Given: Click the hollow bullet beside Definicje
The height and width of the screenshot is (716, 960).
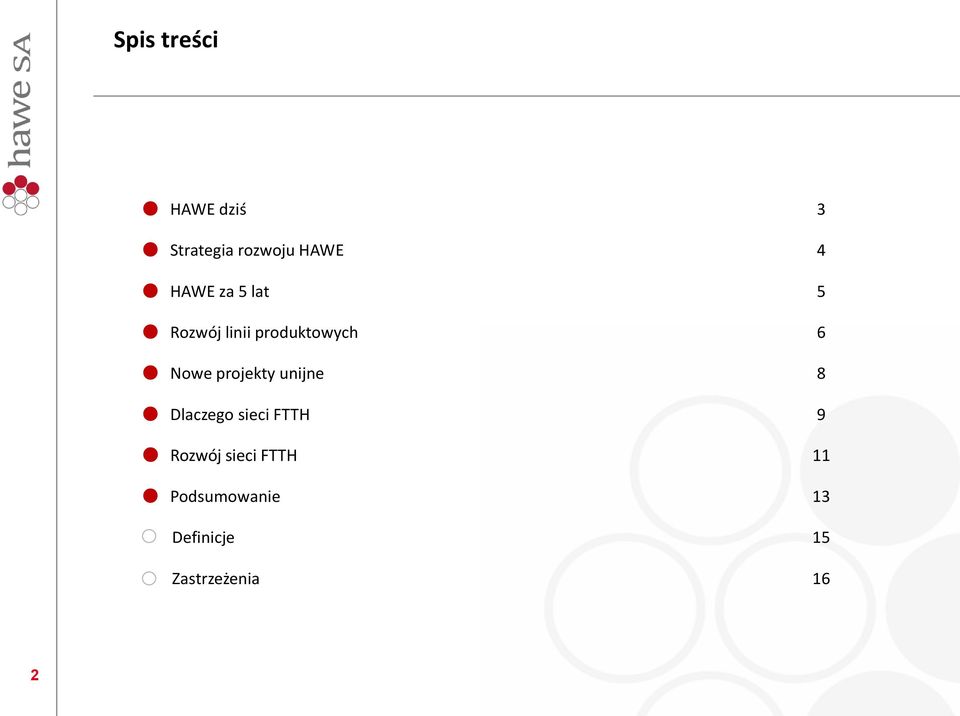Looking at the screenshot, I should [149, 537].
